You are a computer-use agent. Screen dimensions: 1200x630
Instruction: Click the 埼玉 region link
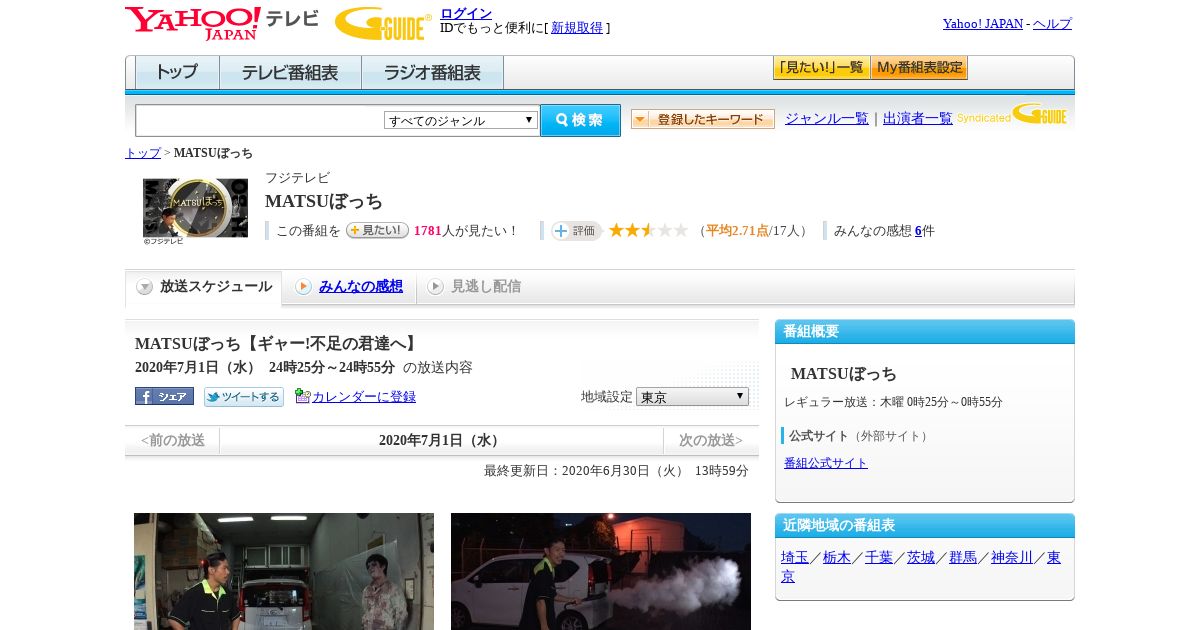click(795, 557)
